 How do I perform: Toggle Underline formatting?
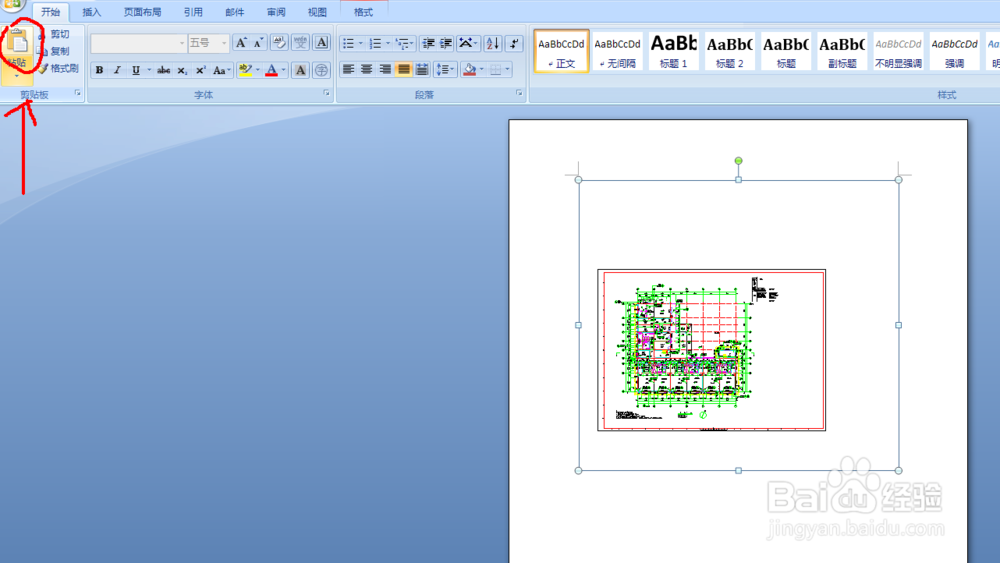coord(135,70)
